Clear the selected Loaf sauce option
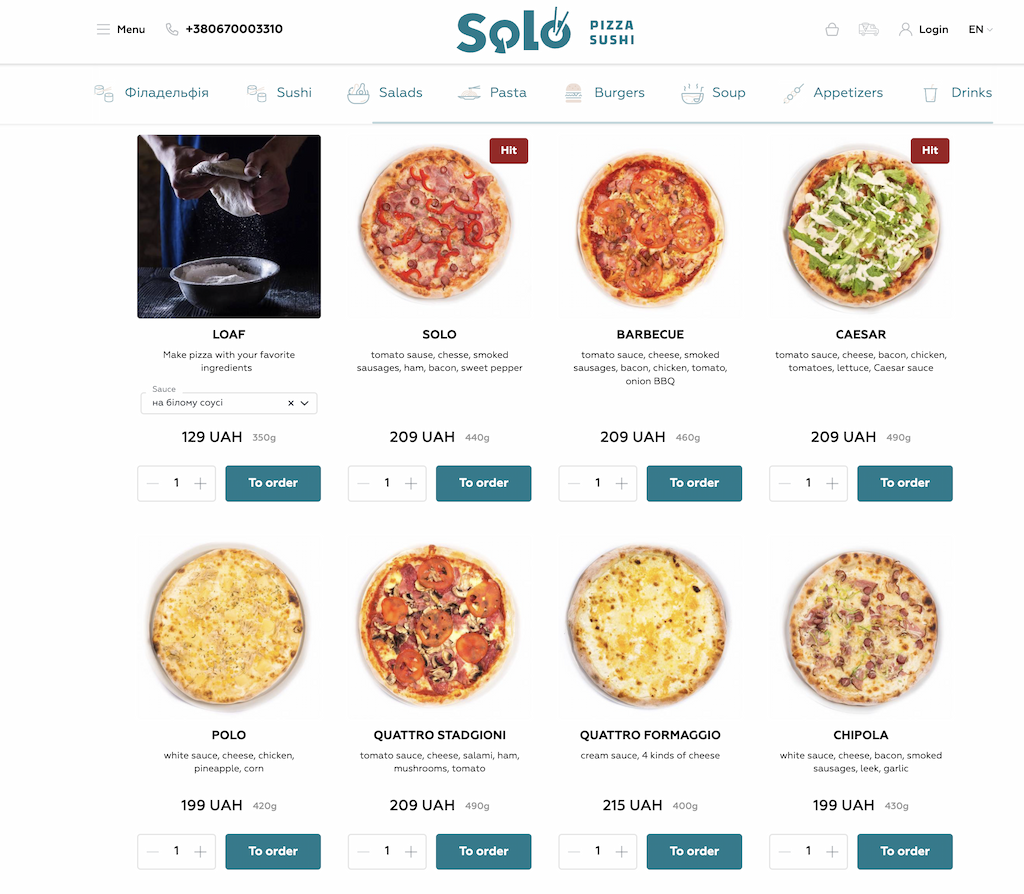This screenshot has width=1024, height=894. tap(291, 403)
